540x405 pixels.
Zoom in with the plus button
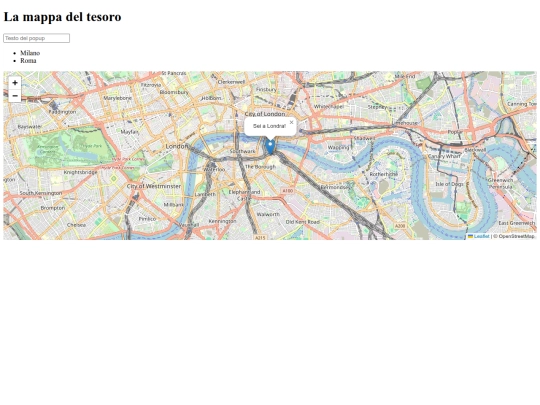(x=15, y=83)
